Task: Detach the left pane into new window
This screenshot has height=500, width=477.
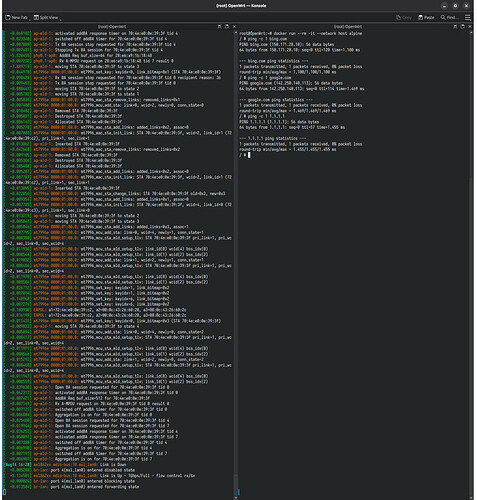Action: (227, 26)
